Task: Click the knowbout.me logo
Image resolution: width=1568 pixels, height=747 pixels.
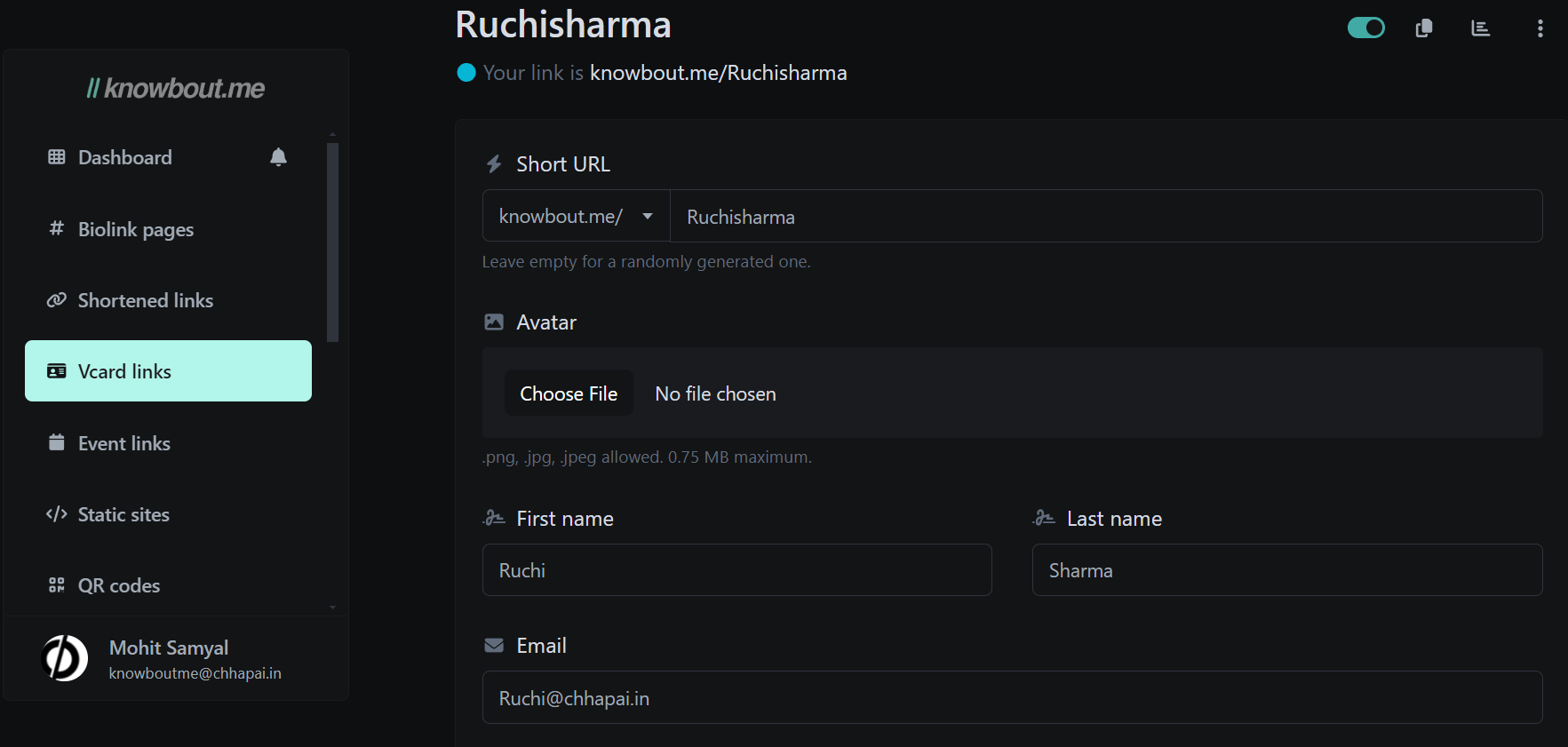Action: click(x=176, y=88)
